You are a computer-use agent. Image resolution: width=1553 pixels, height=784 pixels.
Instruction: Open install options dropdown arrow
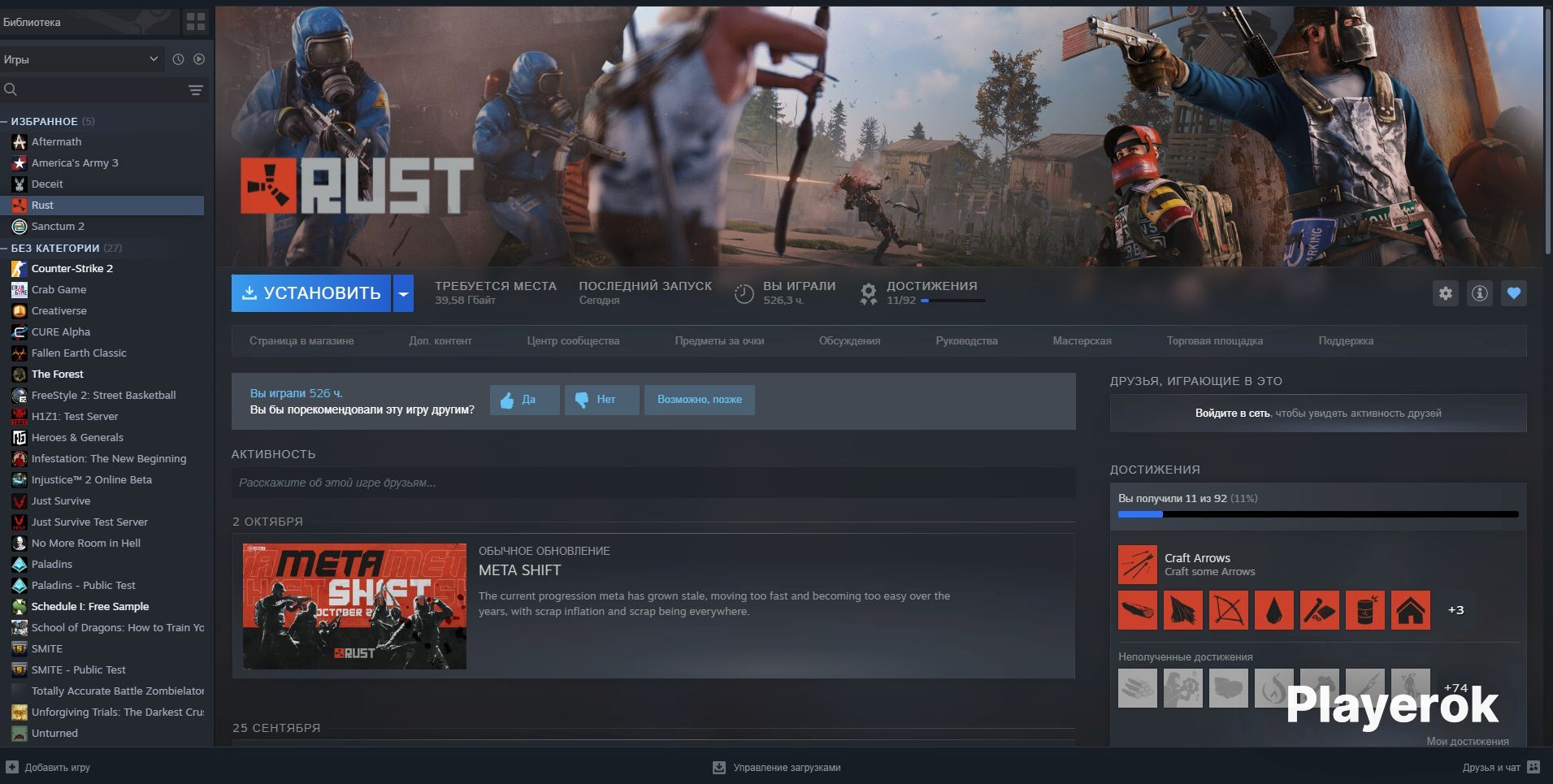403,293
